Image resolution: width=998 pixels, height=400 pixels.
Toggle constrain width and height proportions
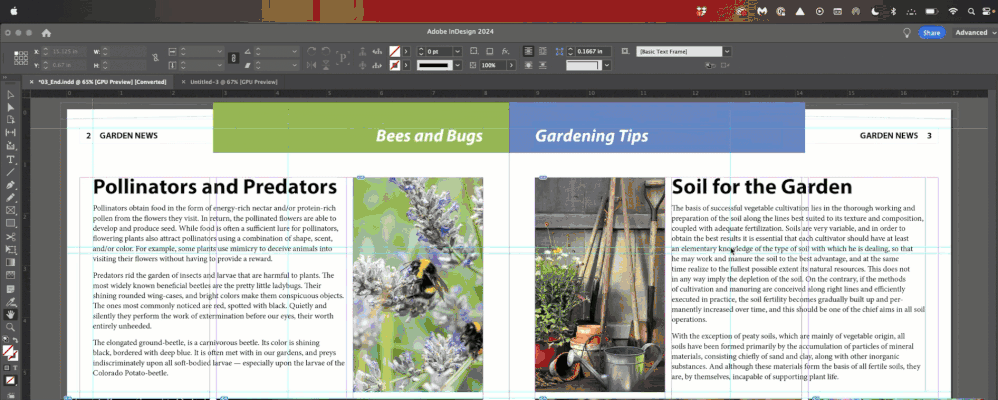[156, 58]
